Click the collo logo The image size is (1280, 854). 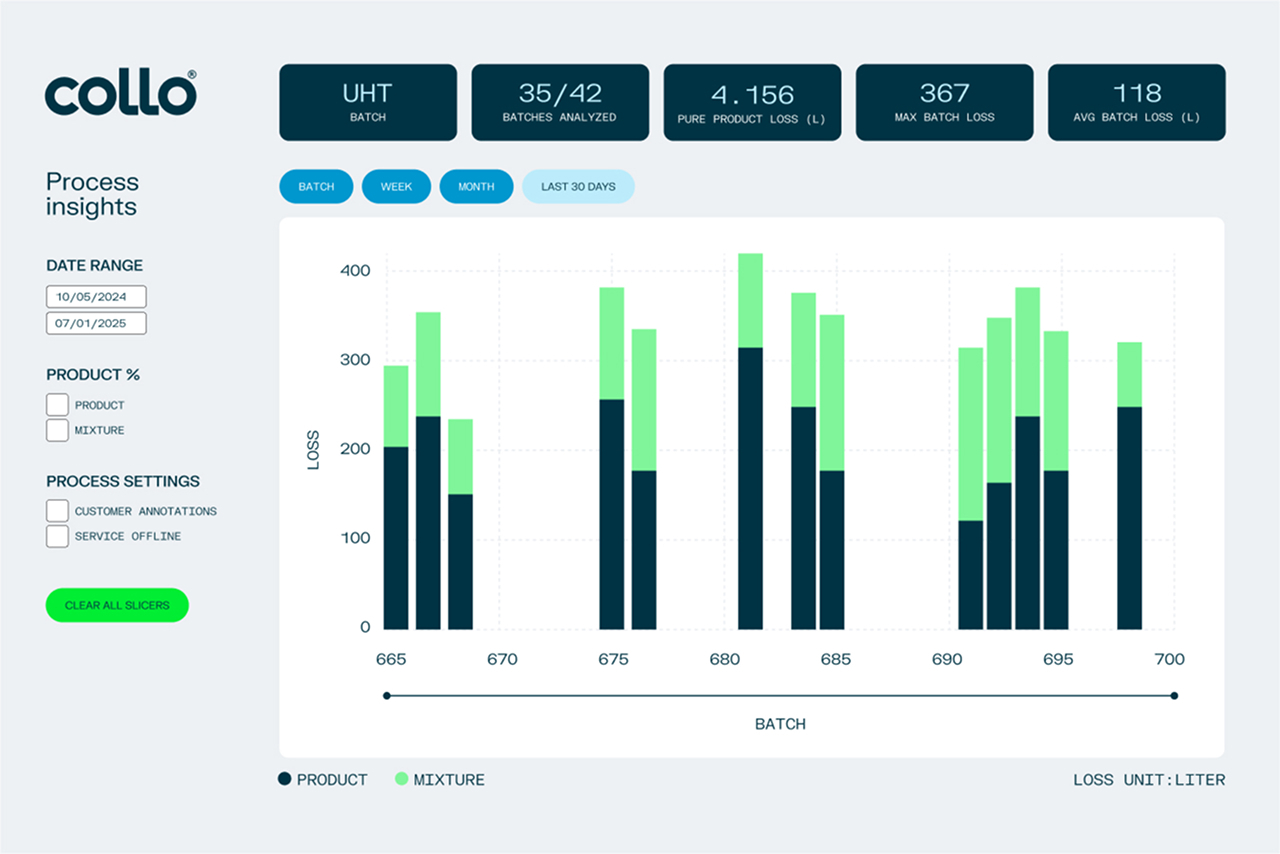click(119, 94)
